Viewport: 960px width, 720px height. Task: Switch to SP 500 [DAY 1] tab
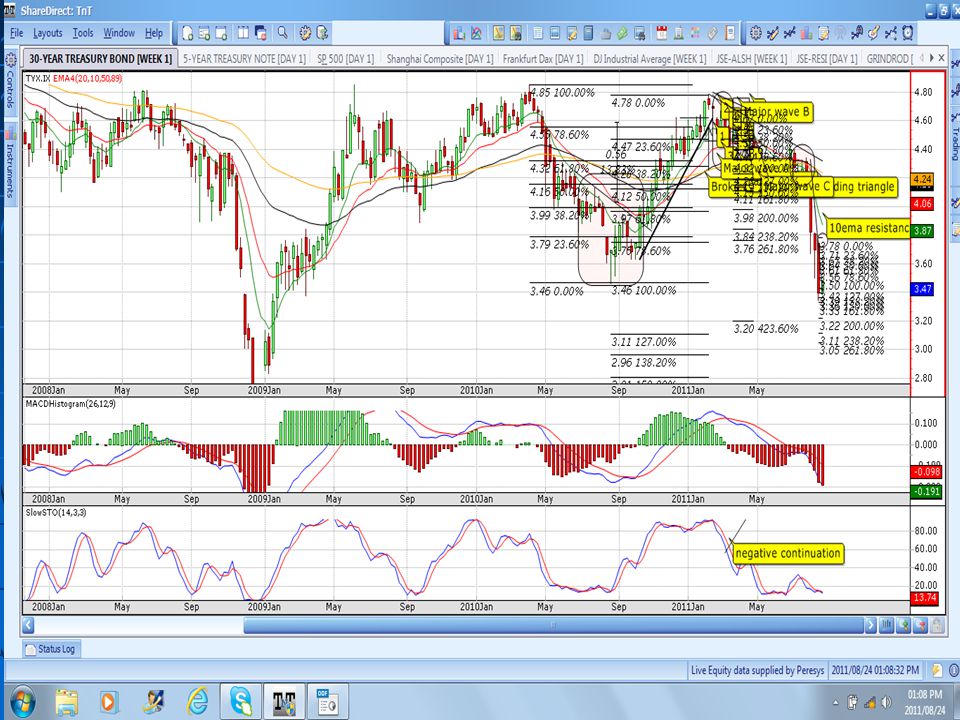tap(345, 59)
